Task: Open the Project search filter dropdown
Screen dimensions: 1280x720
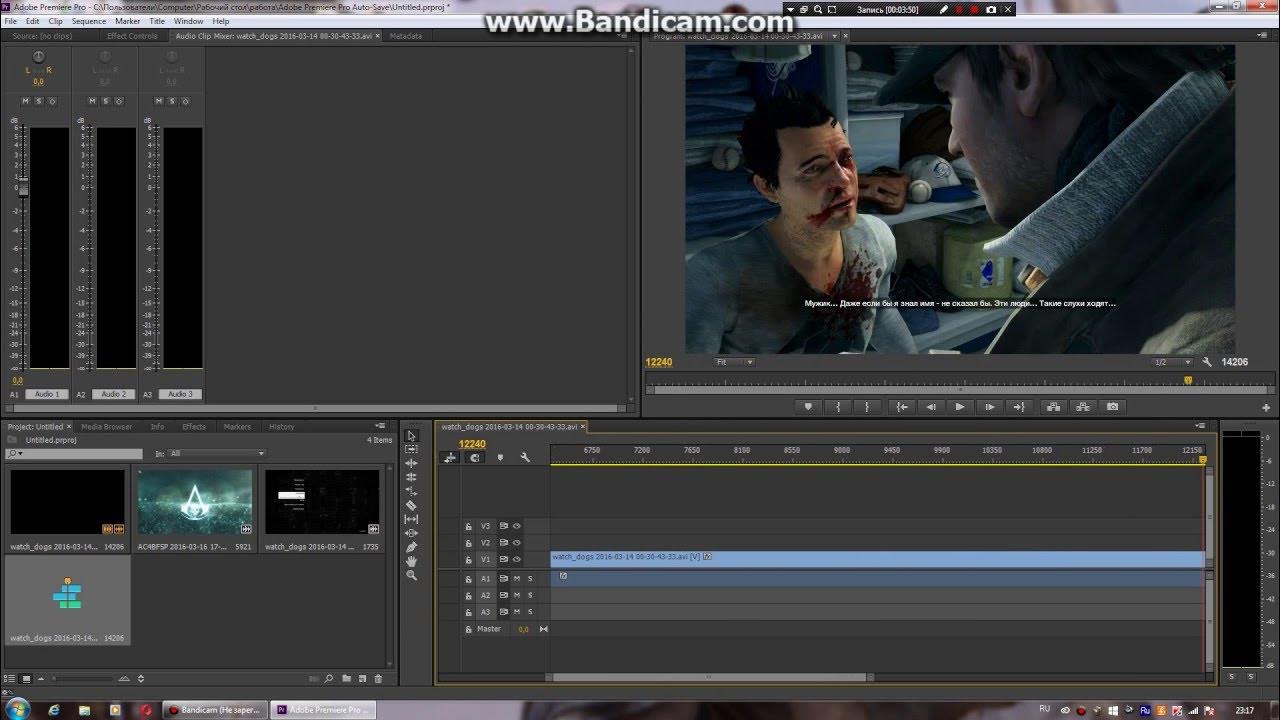Action: coord(14,453)
